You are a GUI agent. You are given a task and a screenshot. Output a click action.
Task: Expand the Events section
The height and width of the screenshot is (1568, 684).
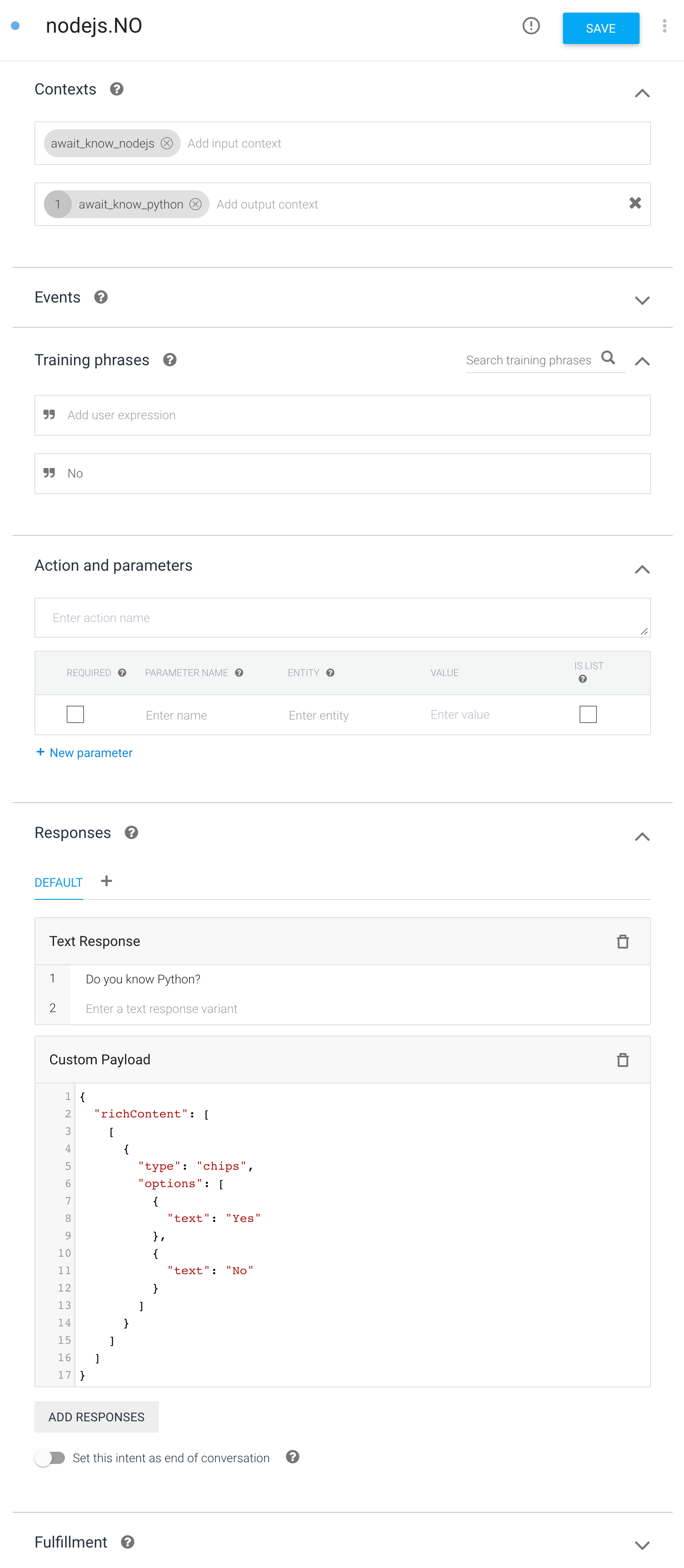642,300
